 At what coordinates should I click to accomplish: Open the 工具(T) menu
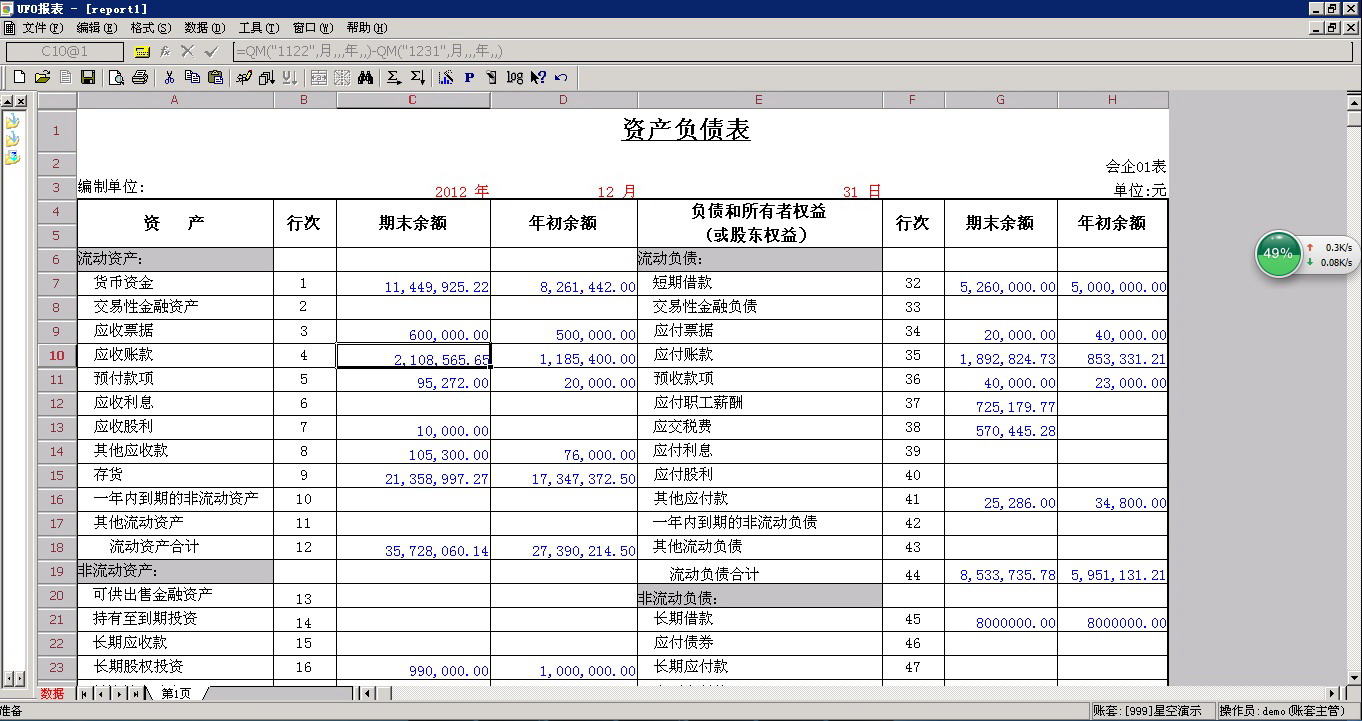pos(259,28)
